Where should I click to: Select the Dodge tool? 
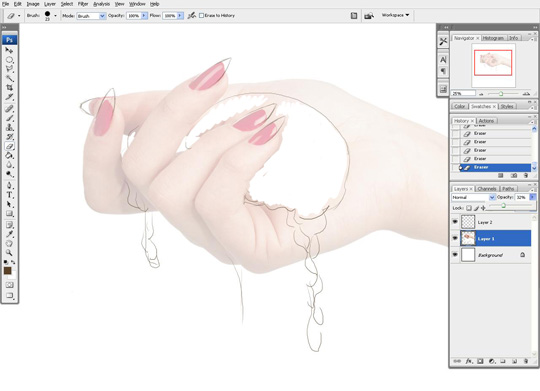(x=9, y=174)
